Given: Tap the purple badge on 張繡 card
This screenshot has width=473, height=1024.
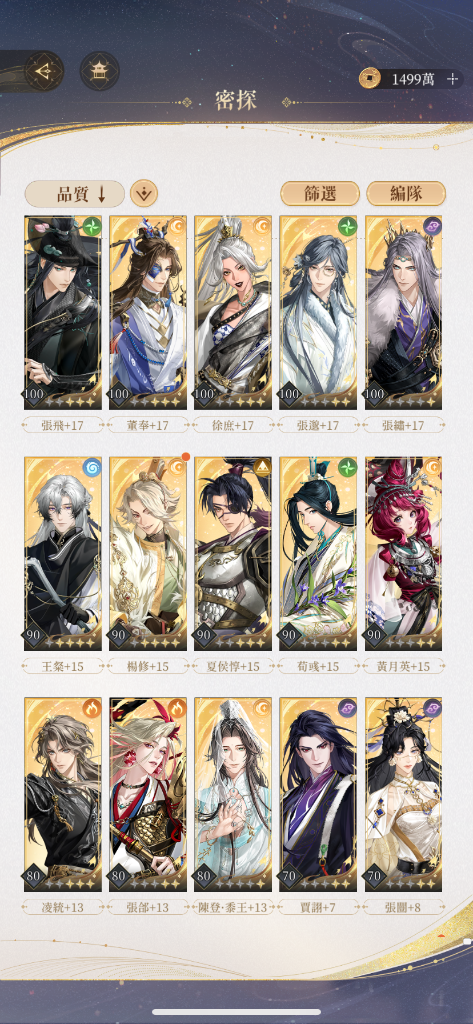Looking at the screenshot, I should [432, 227].
